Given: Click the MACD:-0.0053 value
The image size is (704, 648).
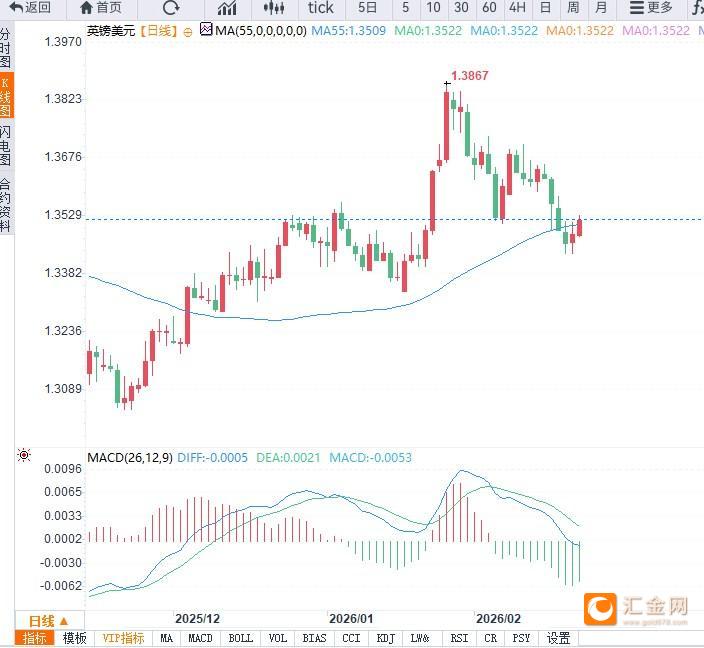Looking at the screenshot, I should [370, 458].
